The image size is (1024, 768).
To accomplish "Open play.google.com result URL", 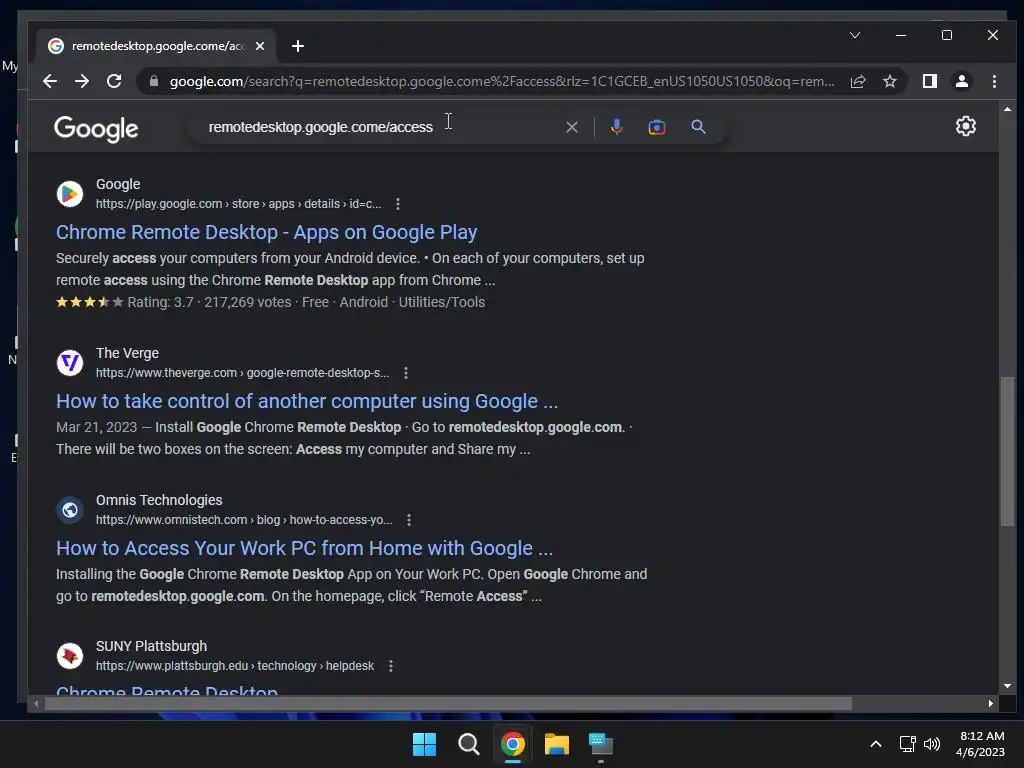I will pos(238,204).
